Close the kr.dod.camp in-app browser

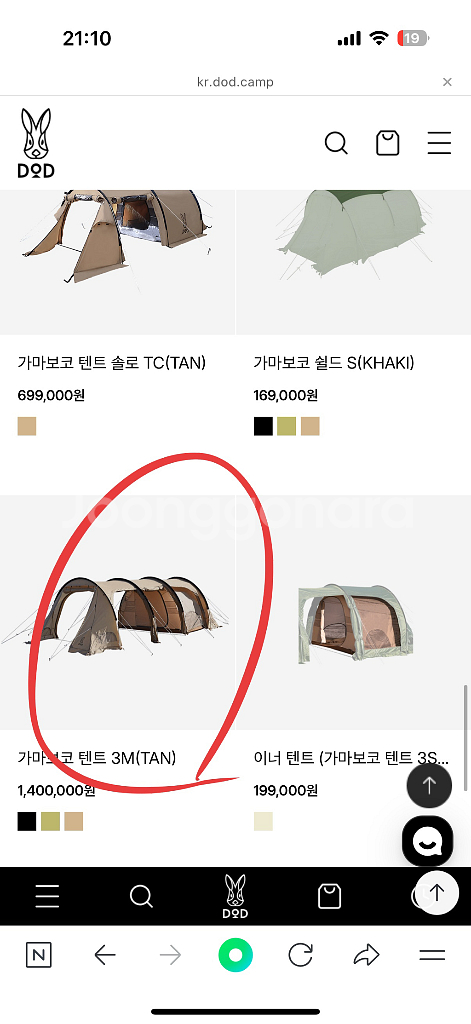[447, 82]
